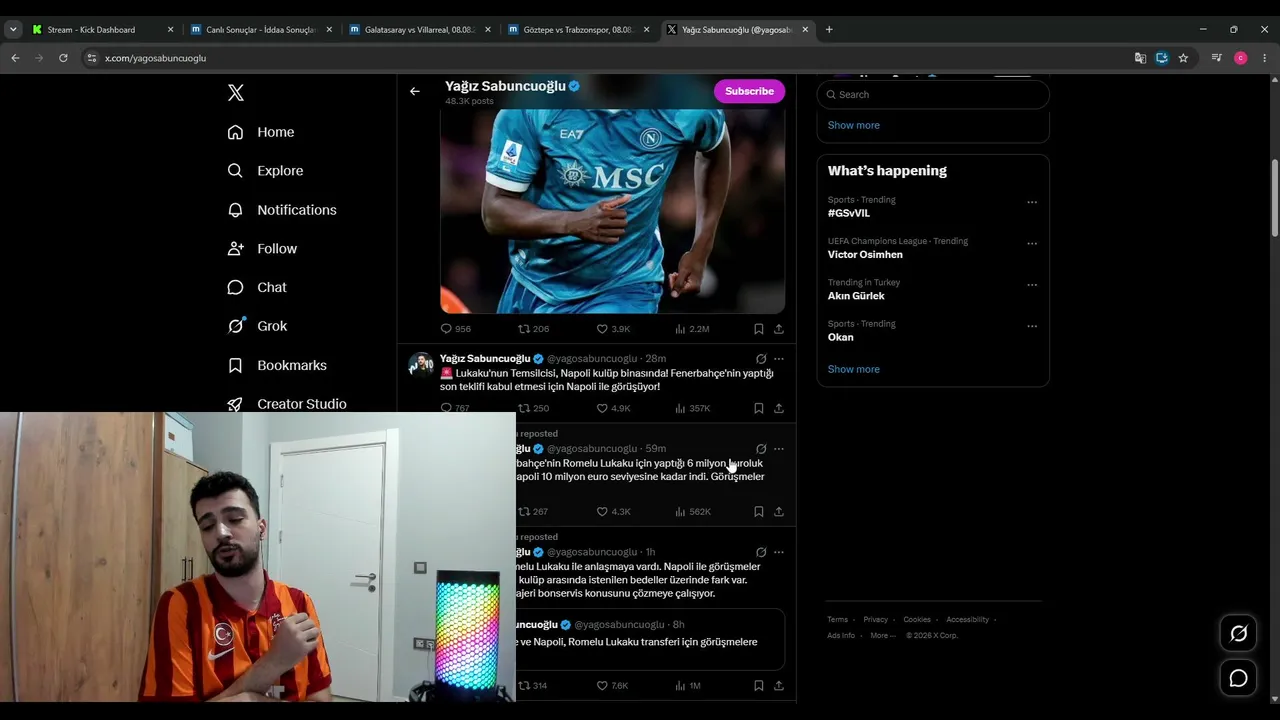The height and width of the screenshot is (720, 1280).
Task: Share the post with 562K views
Action: click(779, 512)
